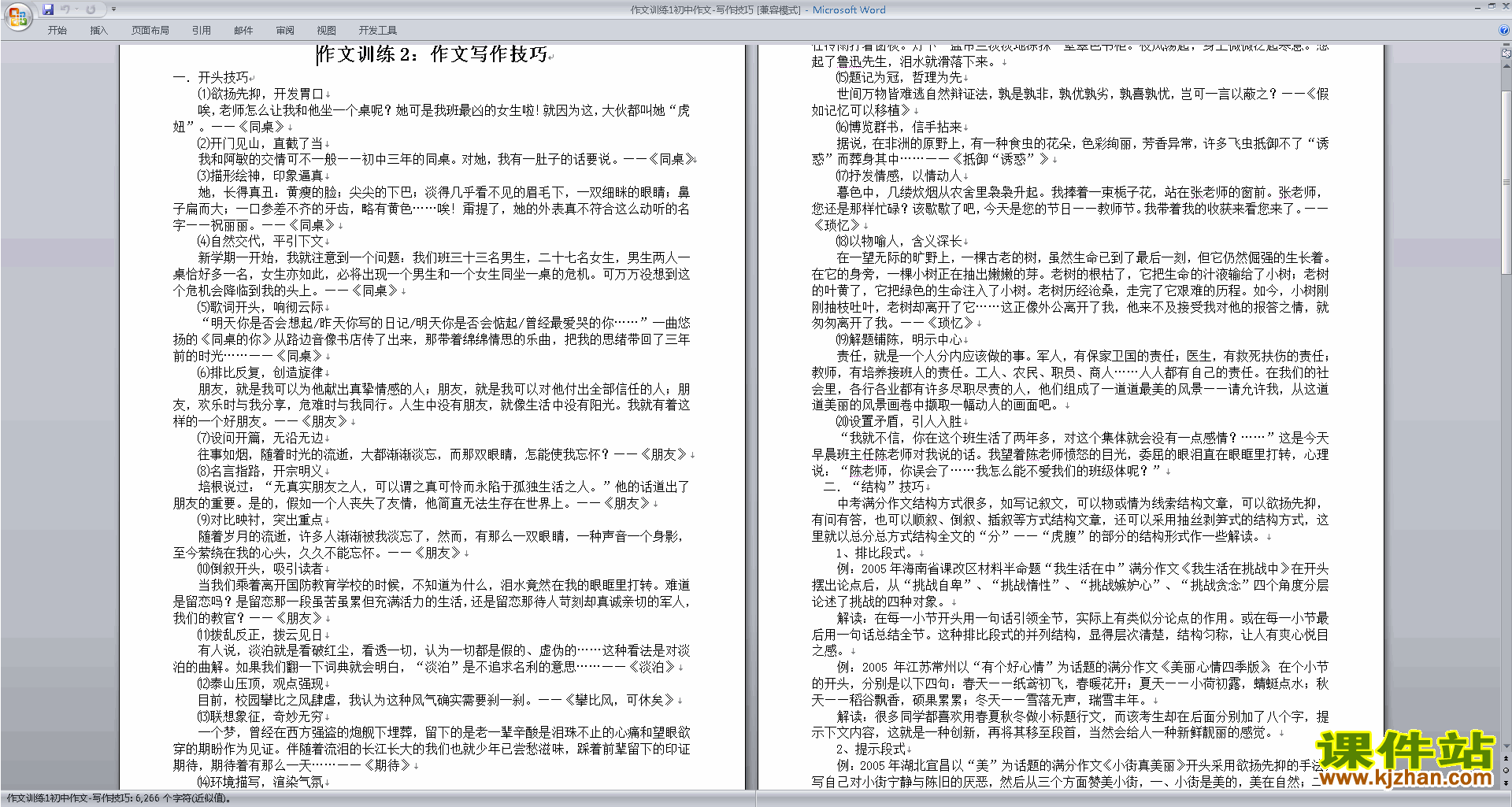
Task: Click line ⒄抒发情感，以情动人
Action: click(x=899, y=176)
